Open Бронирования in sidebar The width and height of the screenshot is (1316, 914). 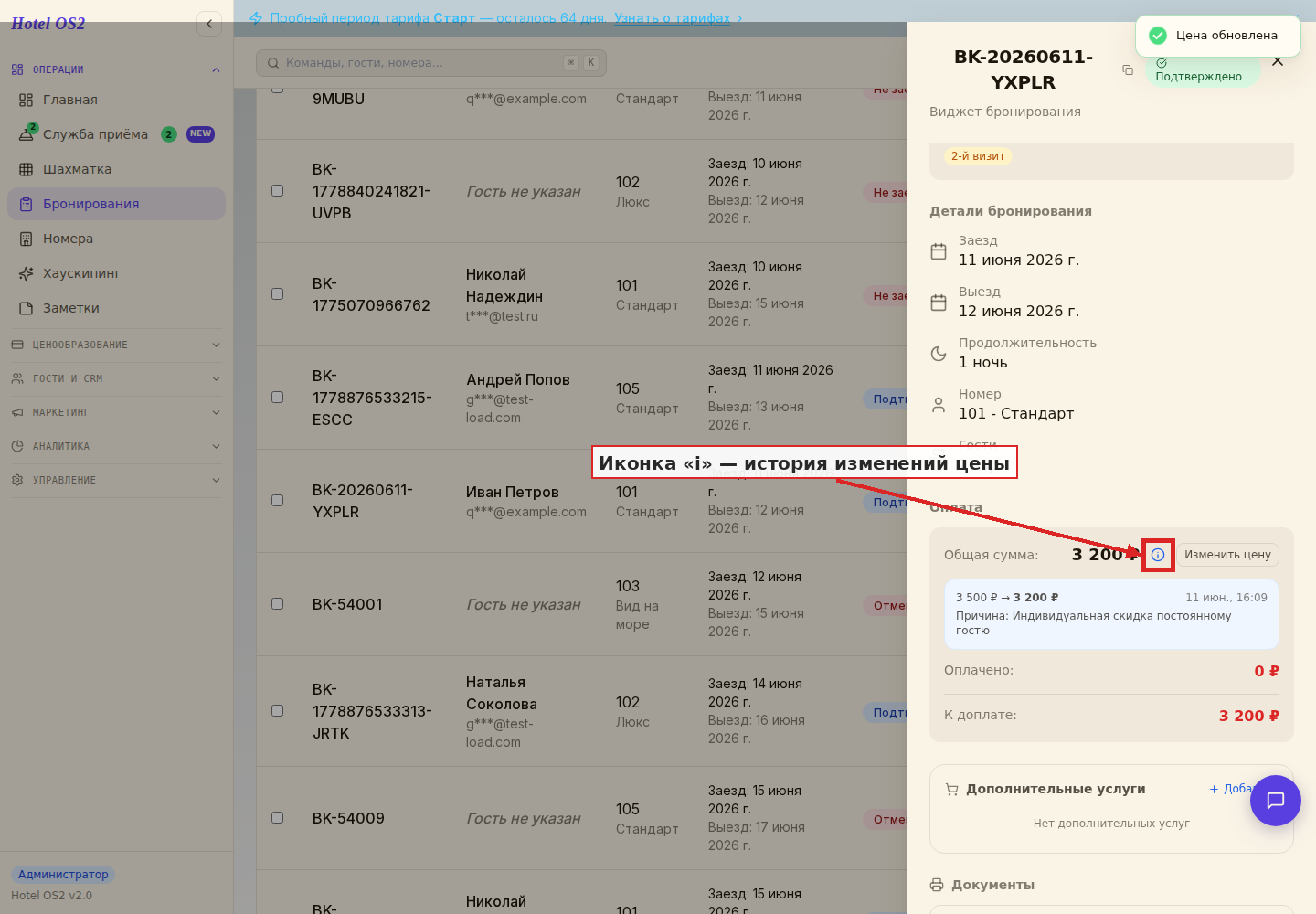coord(116,204)
